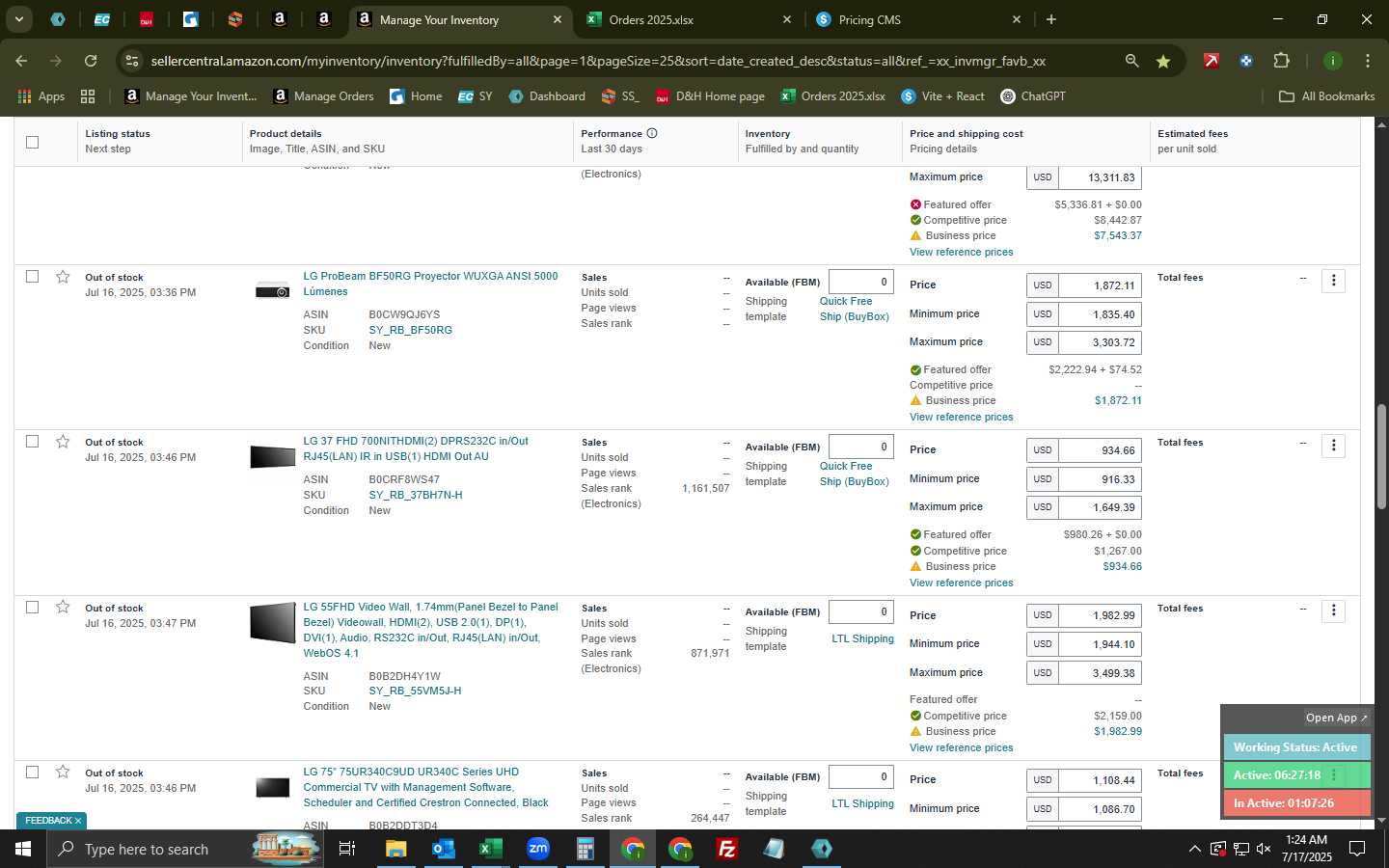Edit the LG 55FHD maximum price 3,499.38

1101,673
